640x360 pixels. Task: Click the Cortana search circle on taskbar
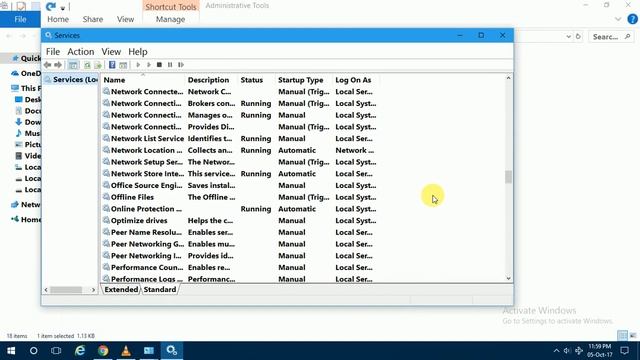(x=33, y=351)
